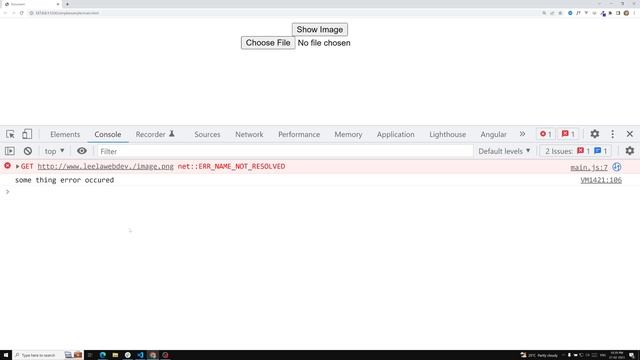Image resolution: width=640 pixels, height=360 pixels.
Task: Toggle the live expression eye icon
Action: [x=82, y=151]
